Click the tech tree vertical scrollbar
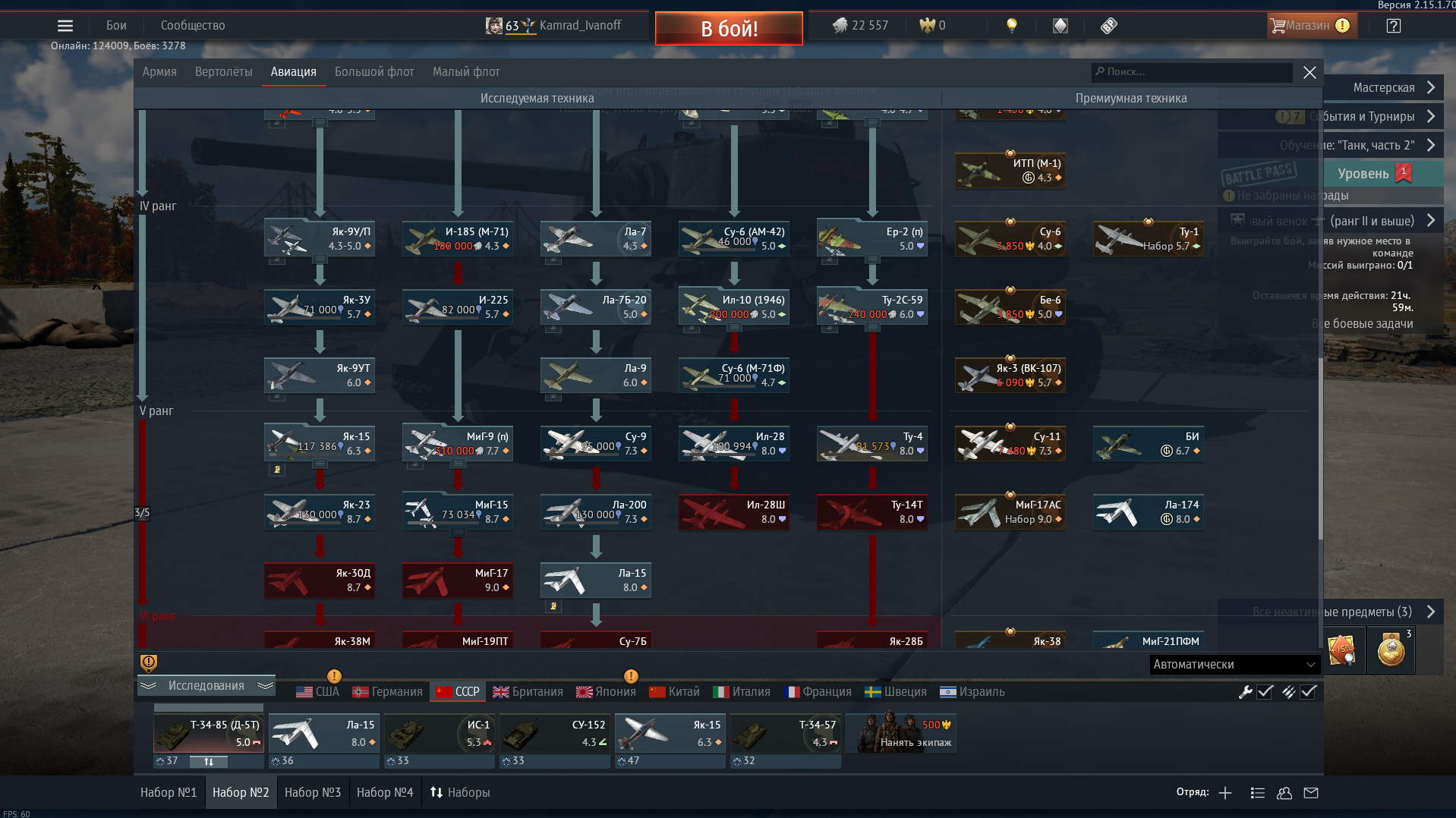Viewport: 1456px width, 818px height. [x=1321, y=448]
